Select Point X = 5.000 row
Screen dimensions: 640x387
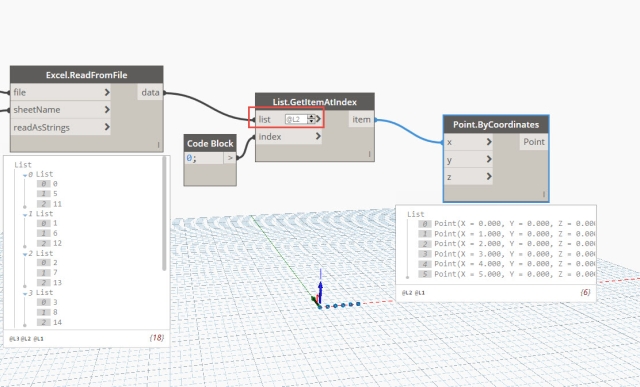tap(506, 274)
